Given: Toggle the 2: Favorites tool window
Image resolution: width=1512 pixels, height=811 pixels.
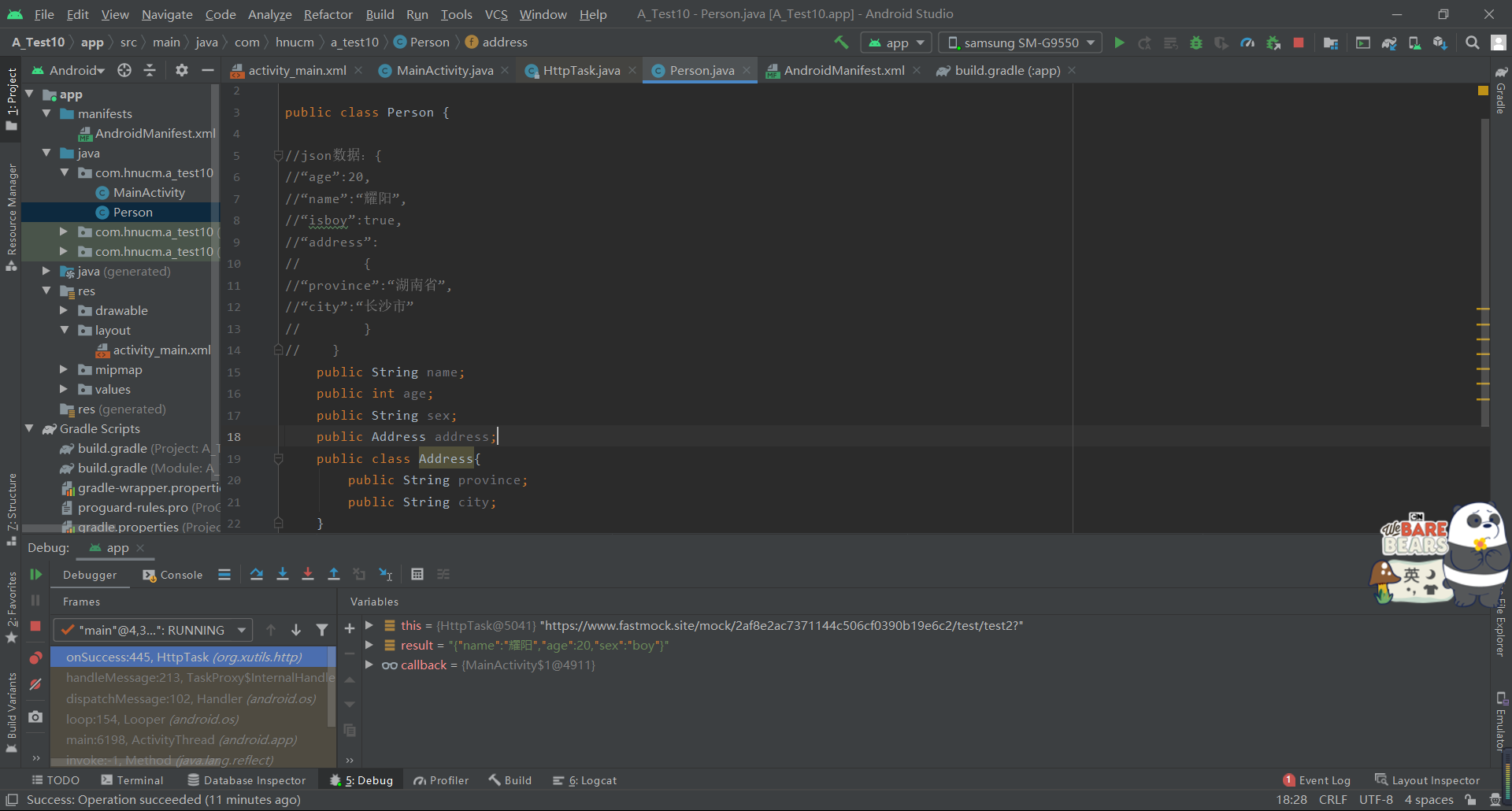Looking at the screenshot, I should 11,606.
